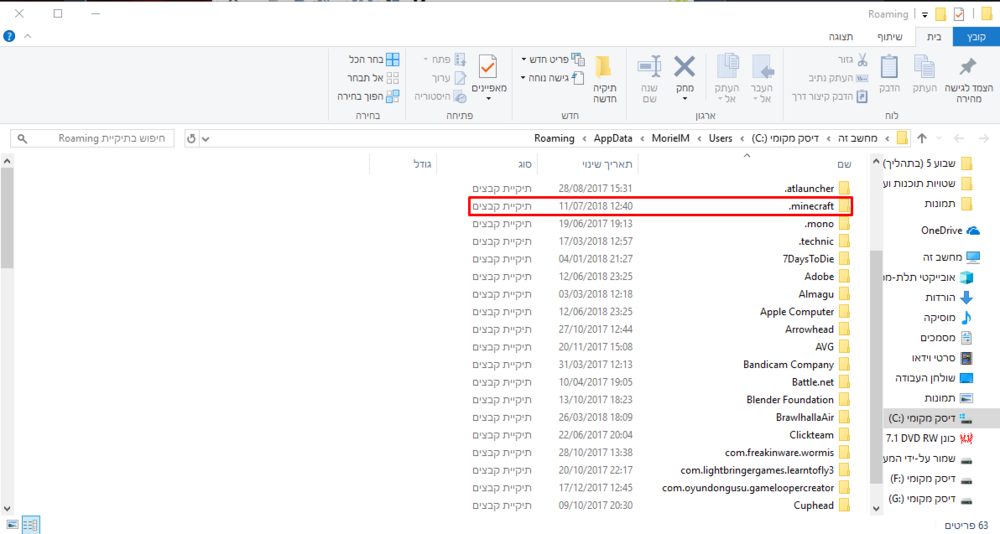Screen dimensions: 1000x534
Task: Switch to large icons view in status bar
Action: tap(13, 525)
